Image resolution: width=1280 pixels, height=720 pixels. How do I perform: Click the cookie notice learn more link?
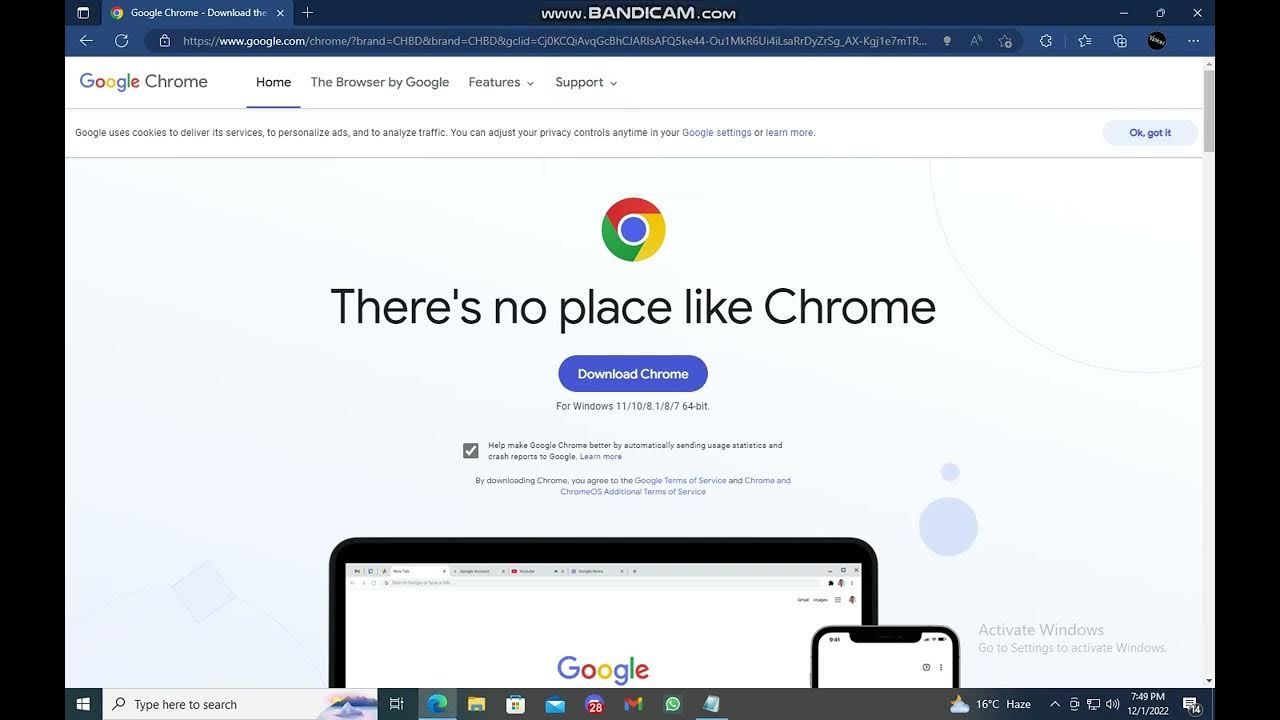click(x=789, y=132)
